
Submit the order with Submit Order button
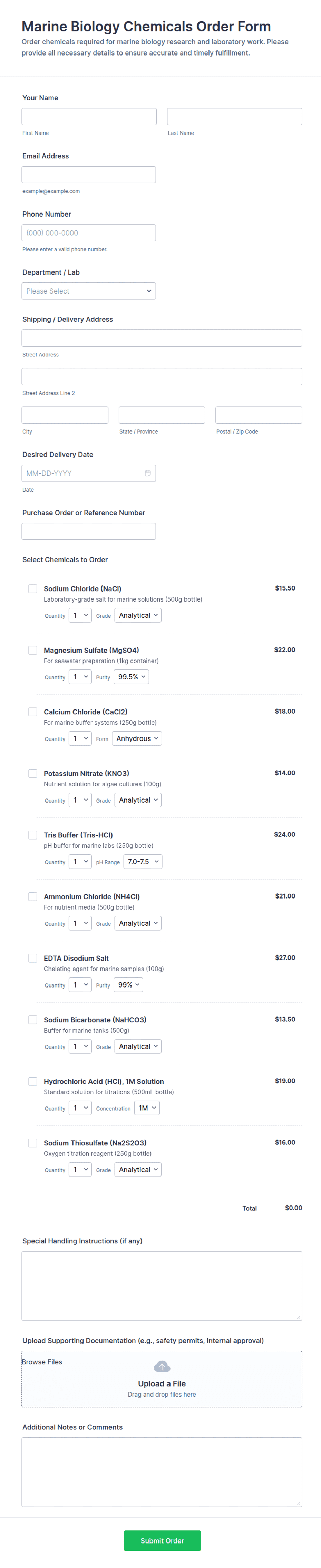coord(162,1541)
